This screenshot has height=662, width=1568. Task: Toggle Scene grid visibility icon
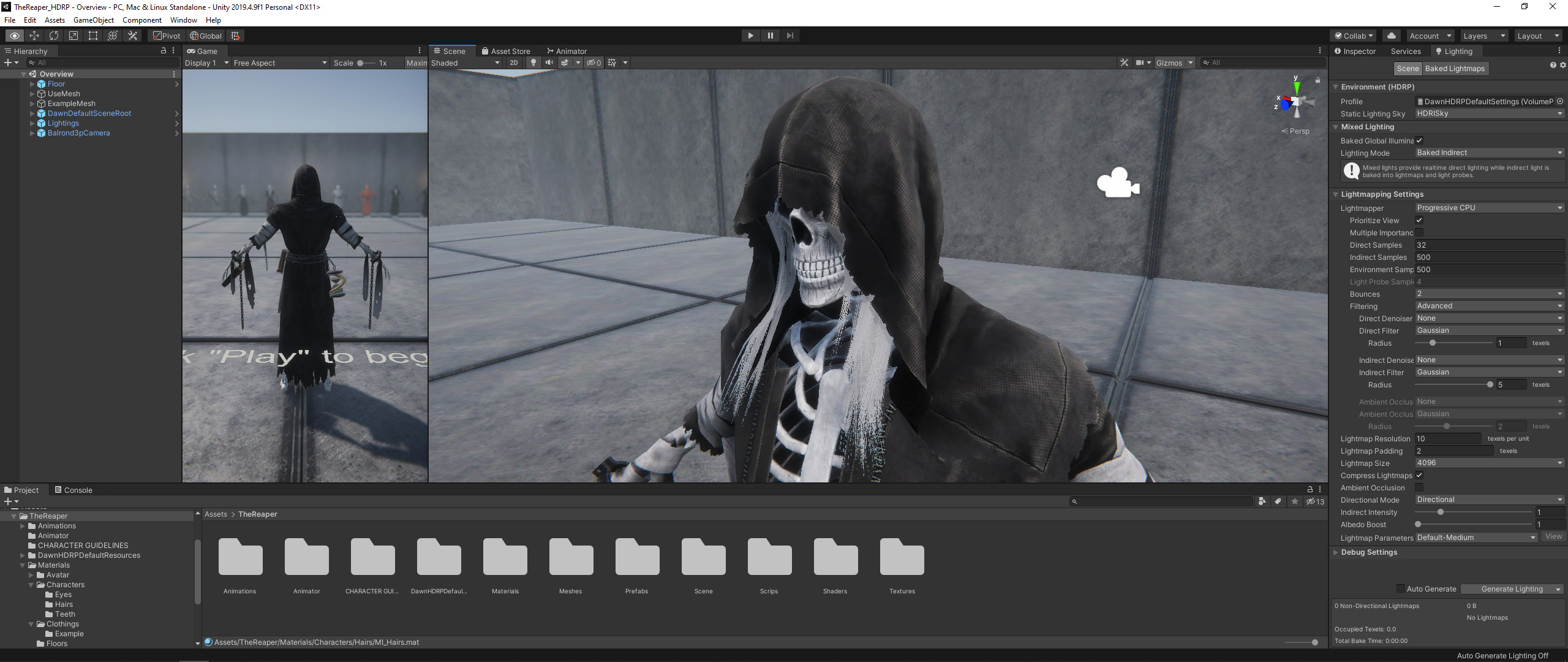tap(612, 63)
